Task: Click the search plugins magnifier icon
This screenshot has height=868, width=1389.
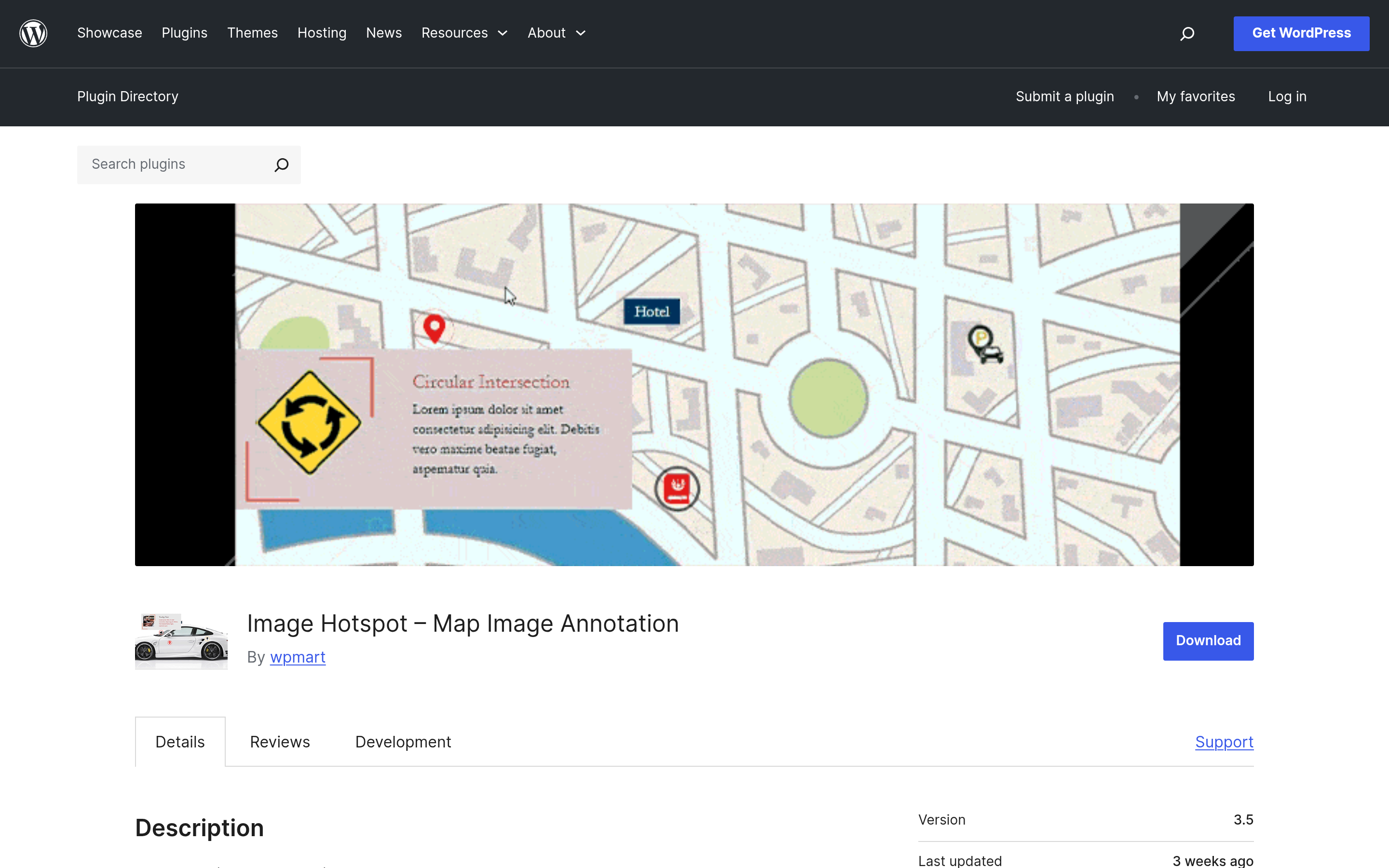Action: 281,165
